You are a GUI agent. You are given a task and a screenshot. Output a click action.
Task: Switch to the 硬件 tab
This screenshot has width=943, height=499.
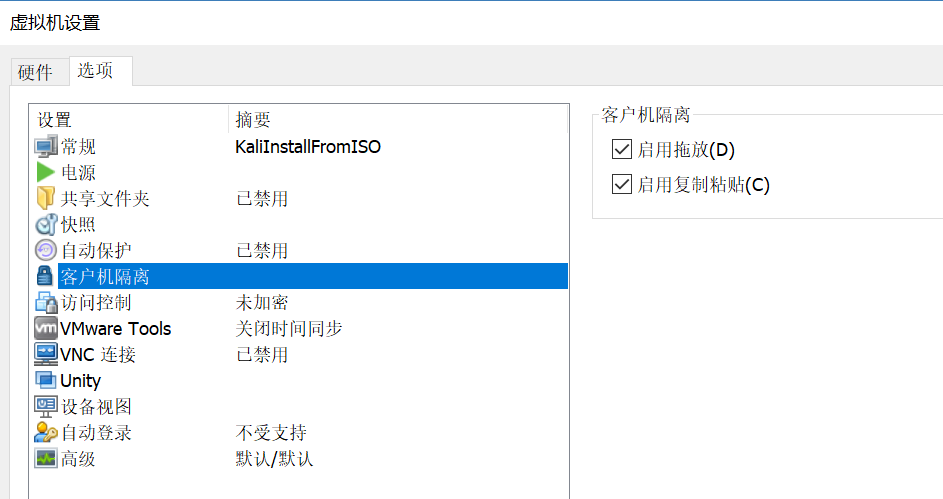35,72
